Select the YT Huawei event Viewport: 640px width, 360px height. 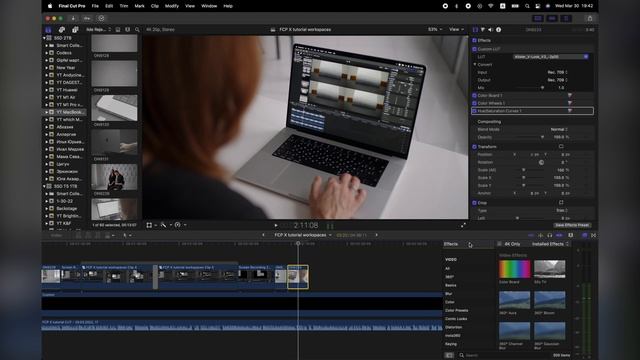click(67, 90)
